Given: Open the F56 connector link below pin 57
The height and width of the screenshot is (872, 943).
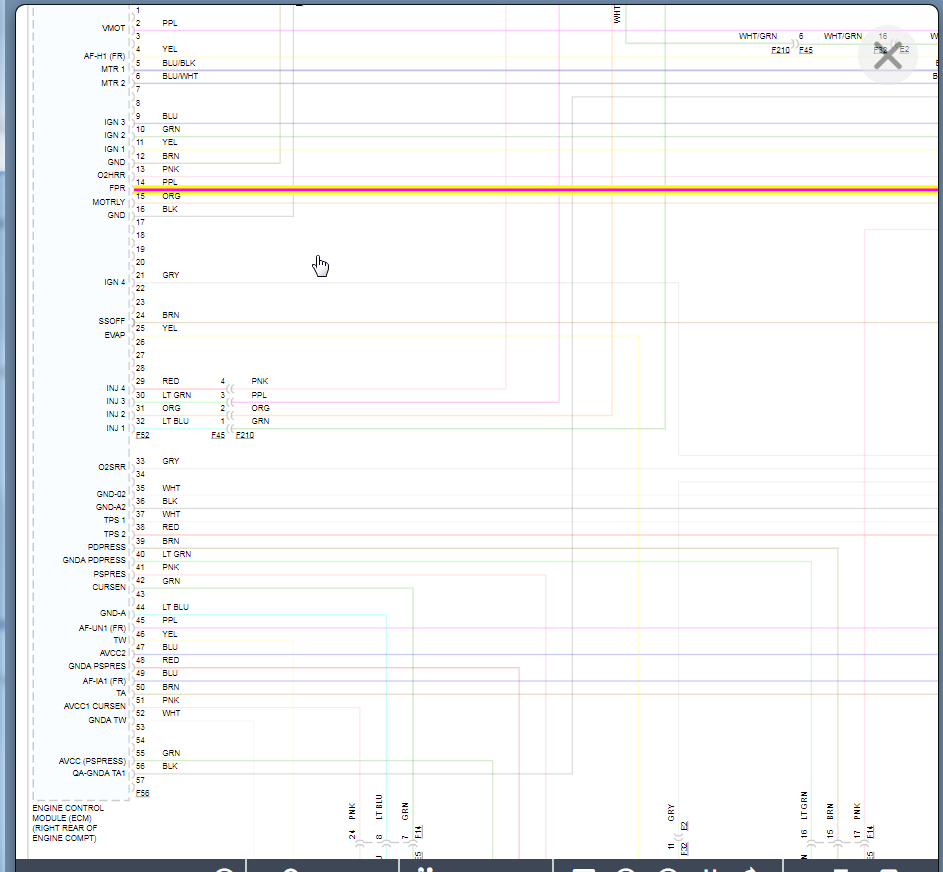Looking at the screenshot, I should (142, 793).
